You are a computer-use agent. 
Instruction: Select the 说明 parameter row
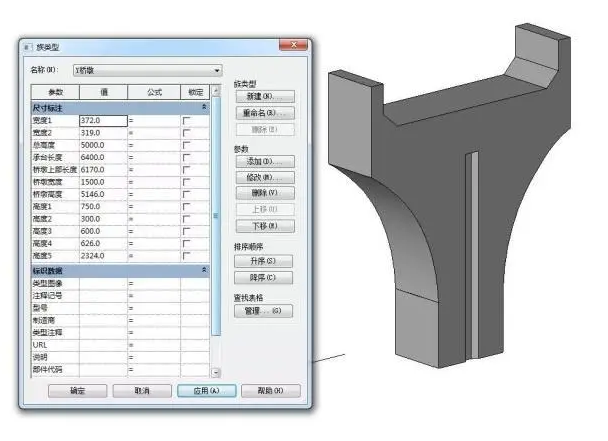pyautogui.click(x=120, y=357)
